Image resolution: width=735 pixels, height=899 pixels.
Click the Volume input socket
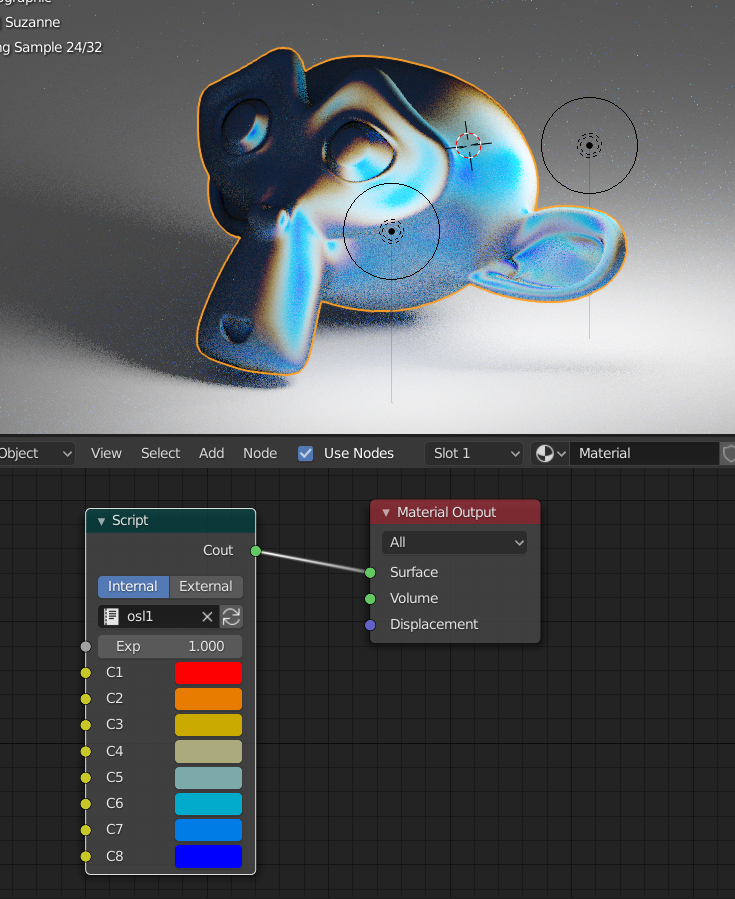370,599
